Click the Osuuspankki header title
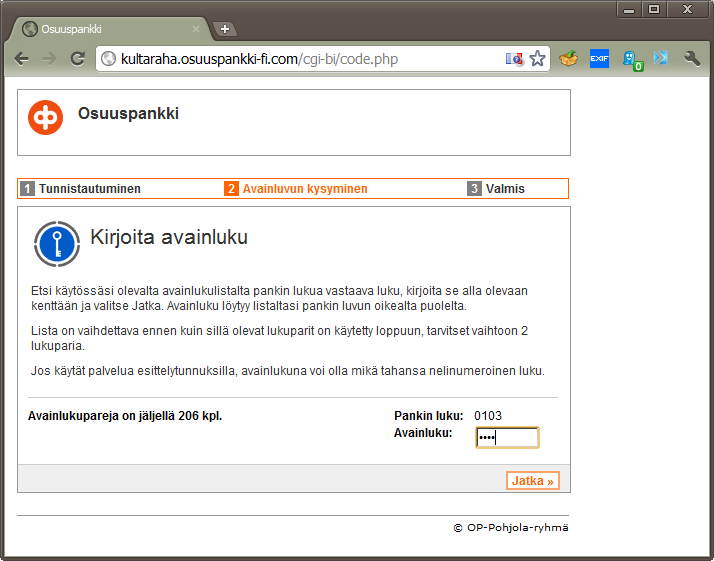Viewport: 714px width, 561px height. tap(128, 113)
